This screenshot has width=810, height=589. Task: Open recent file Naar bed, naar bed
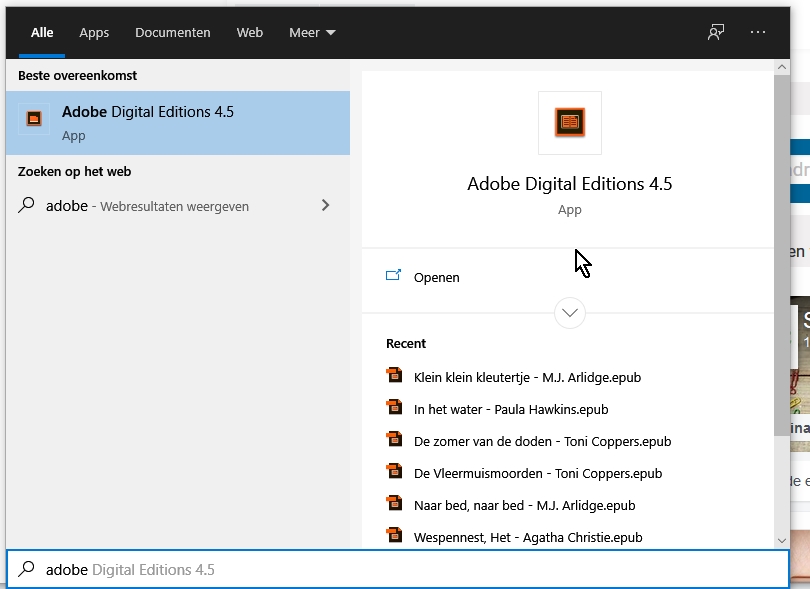tap(524, 505)
